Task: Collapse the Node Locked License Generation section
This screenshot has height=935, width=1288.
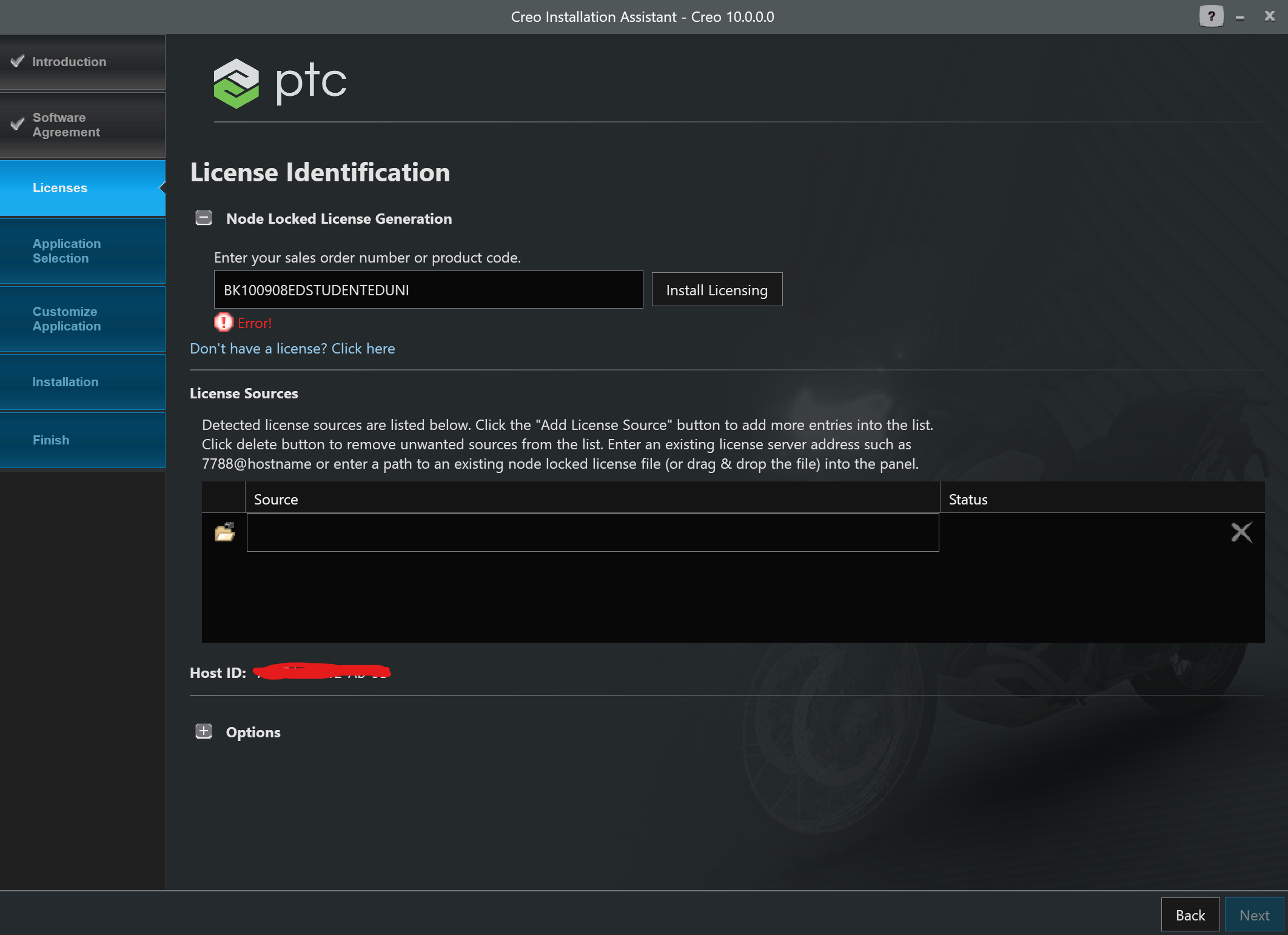Action: pos(203,218)
